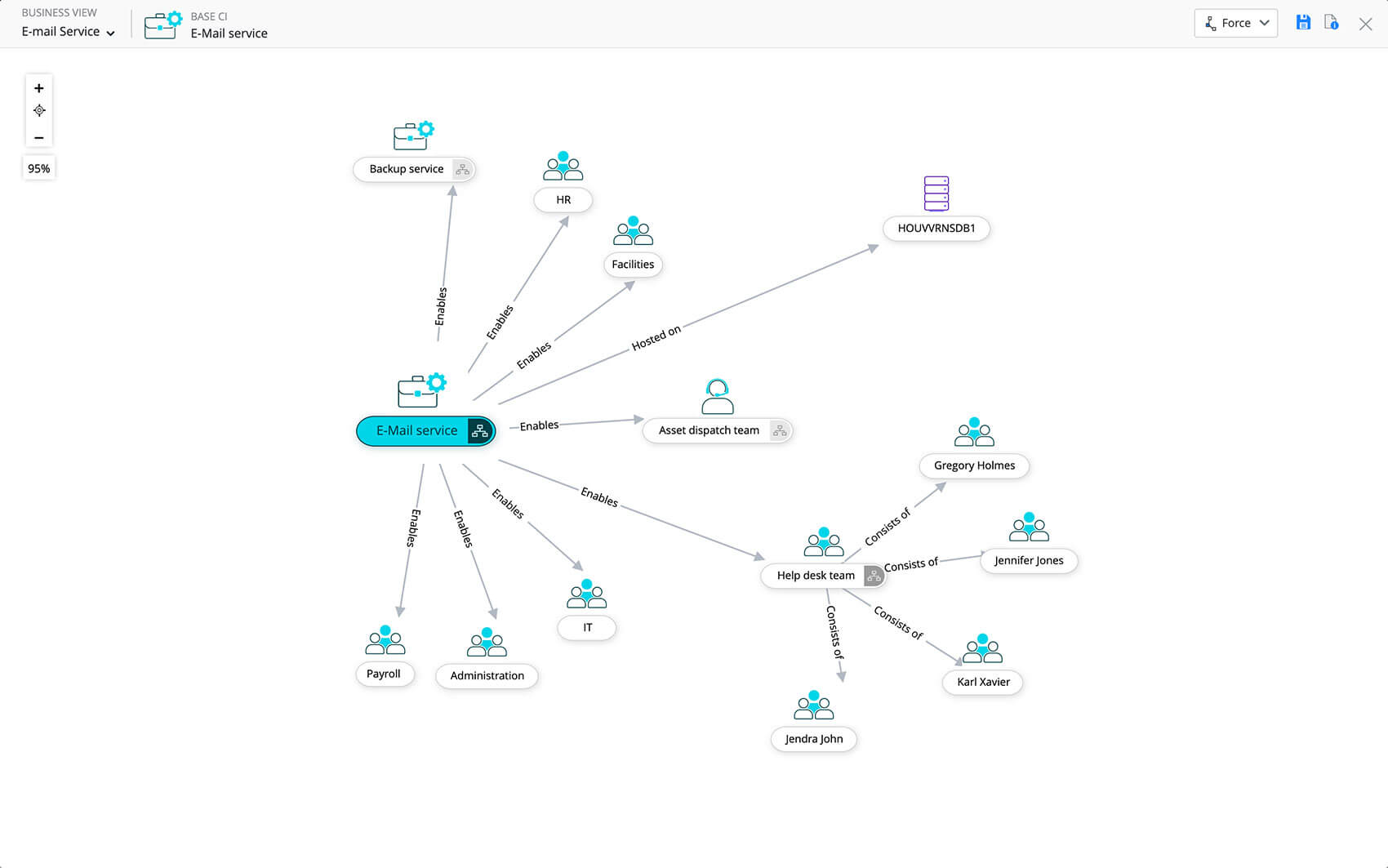
Task: Toggle the expand badge on Asset dispatch team
Action: pos(779,430)
